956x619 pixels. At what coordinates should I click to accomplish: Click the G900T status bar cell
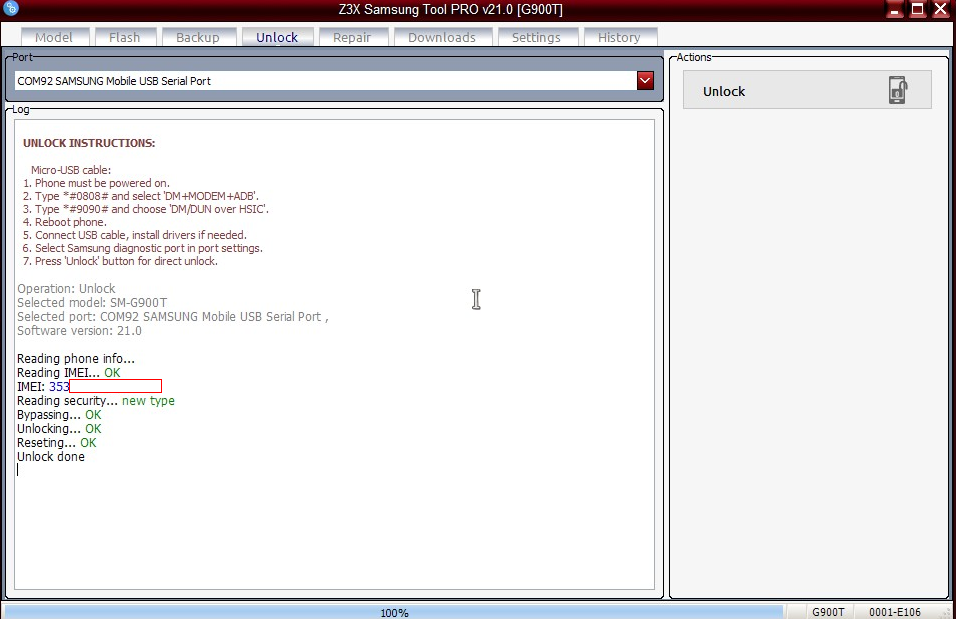click(828, 611)
